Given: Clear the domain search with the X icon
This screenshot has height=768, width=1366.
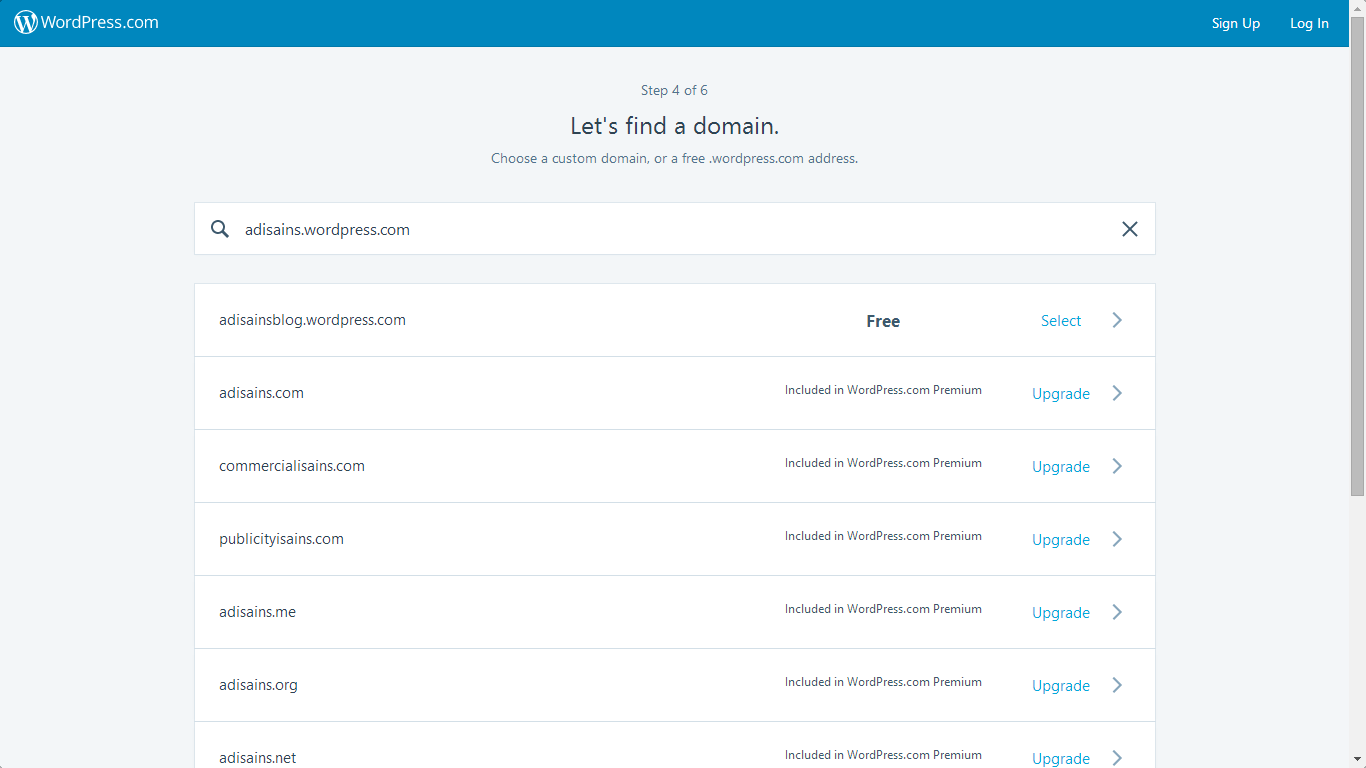Looking at the screenshot, I should (1130, 229).
